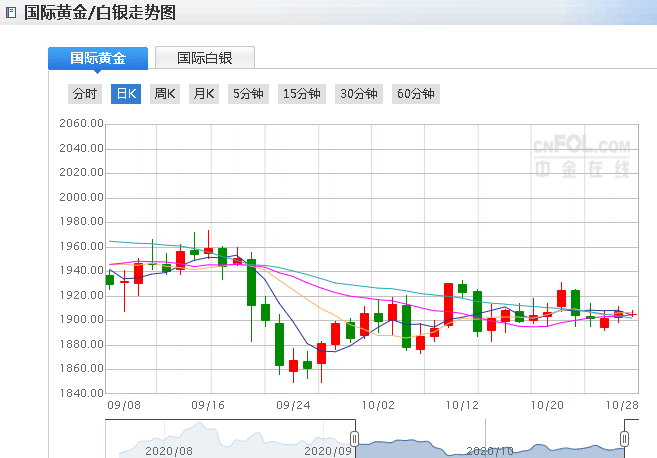The width and height of the screenshot is (657, 458).
Task: Switch chart to 周K weekly view
Action: pyautogui.click(x=165, y=94)
